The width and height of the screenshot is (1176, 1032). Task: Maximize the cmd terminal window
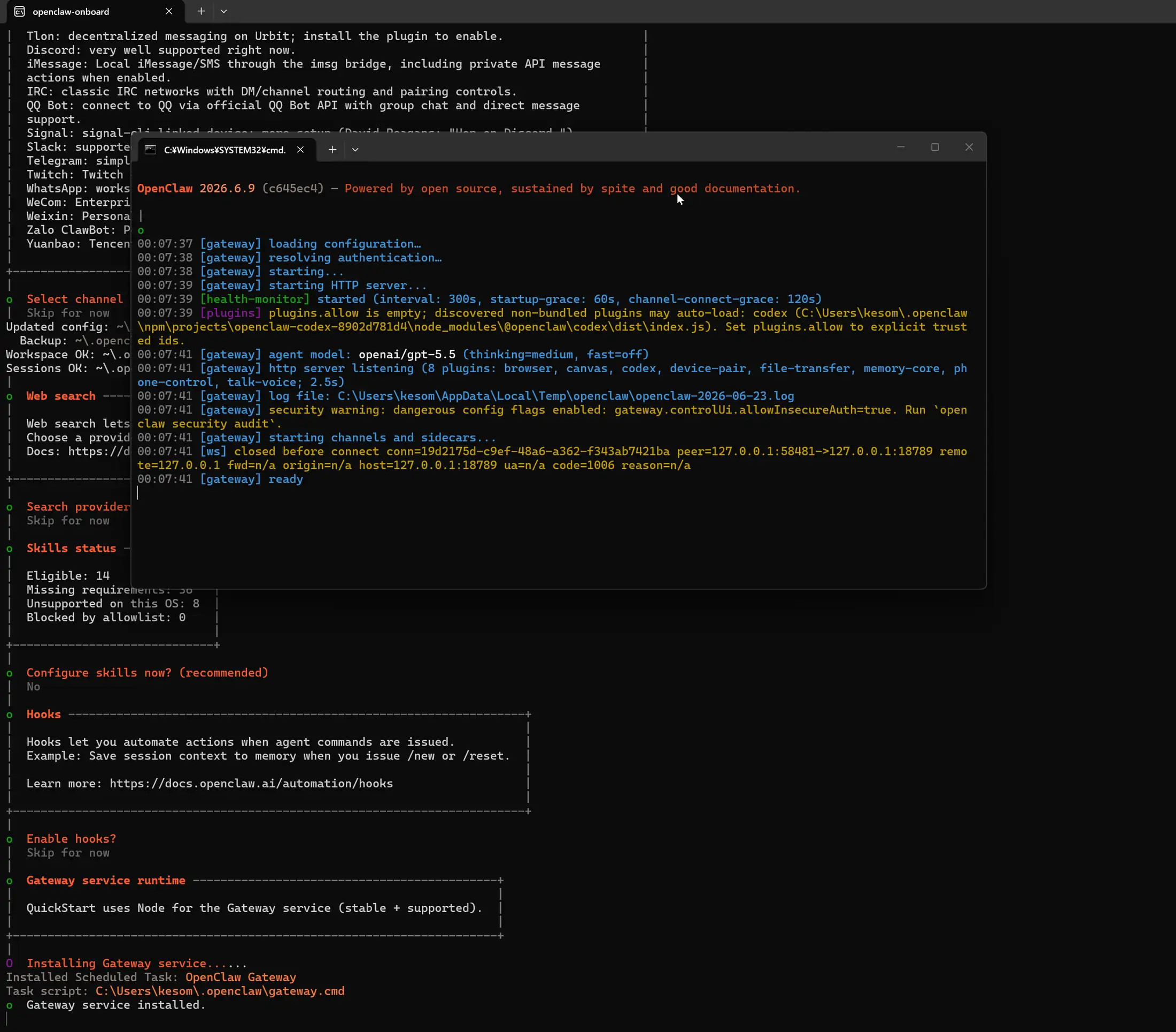pyautogui.click(x=935, y=148)
